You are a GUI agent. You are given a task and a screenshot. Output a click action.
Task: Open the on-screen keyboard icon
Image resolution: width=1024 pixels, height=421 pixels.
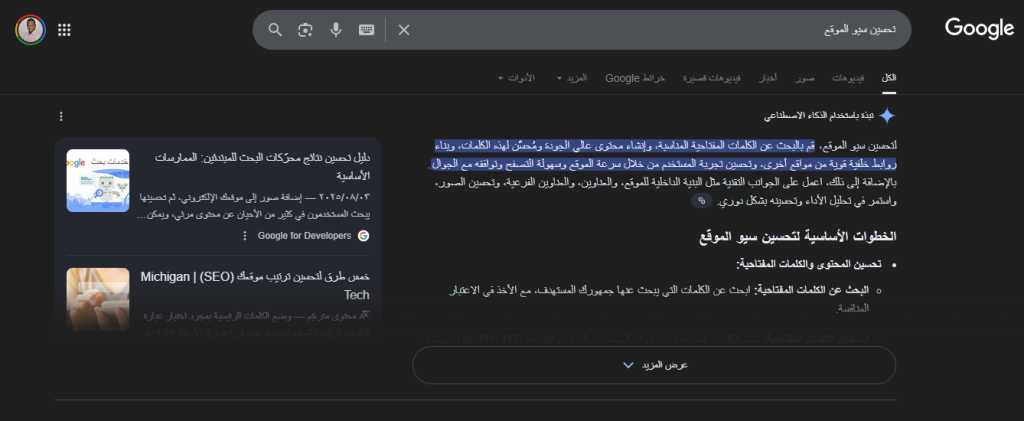(366, 30)
